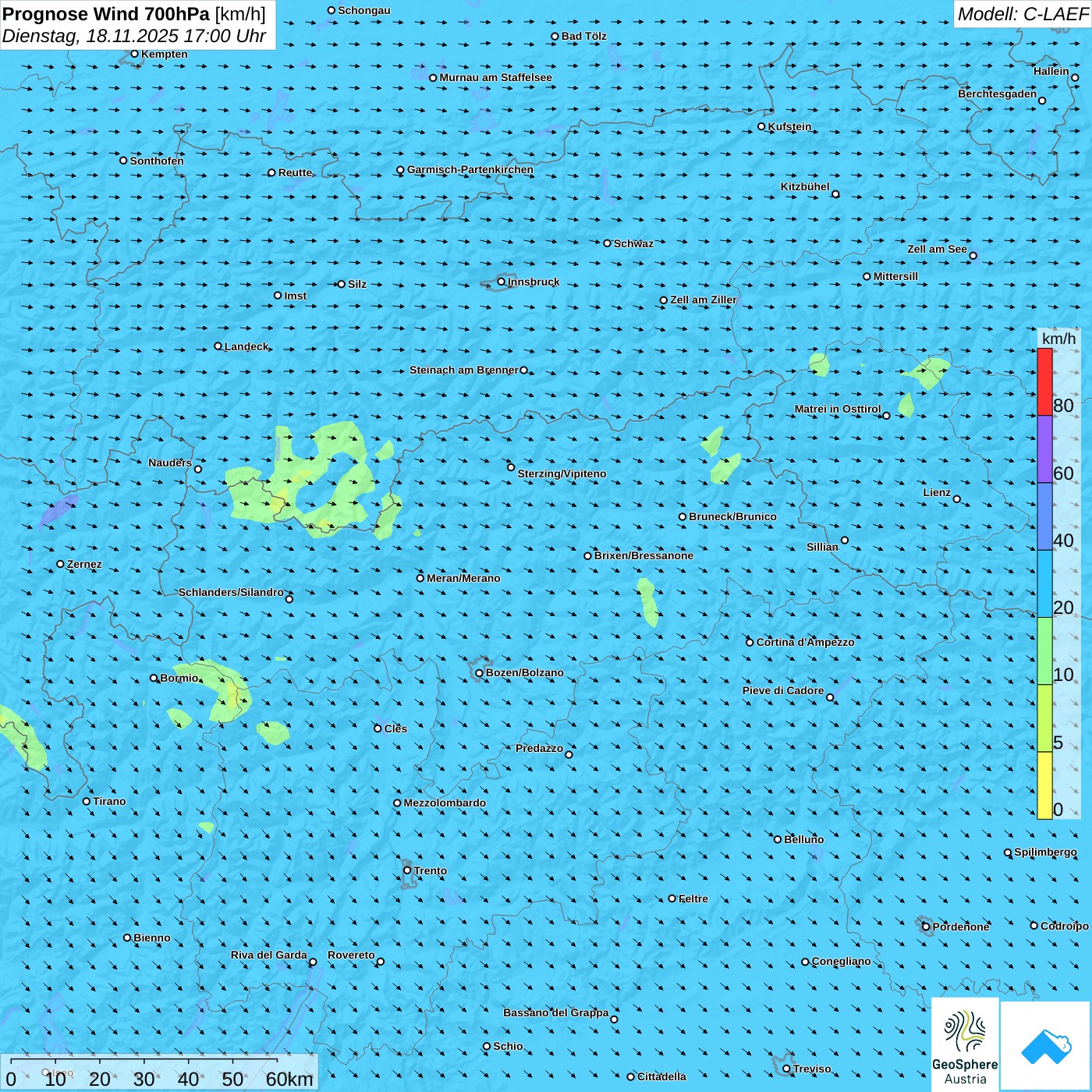Click the green 10-20 km/h legend color

point(1044,651)
